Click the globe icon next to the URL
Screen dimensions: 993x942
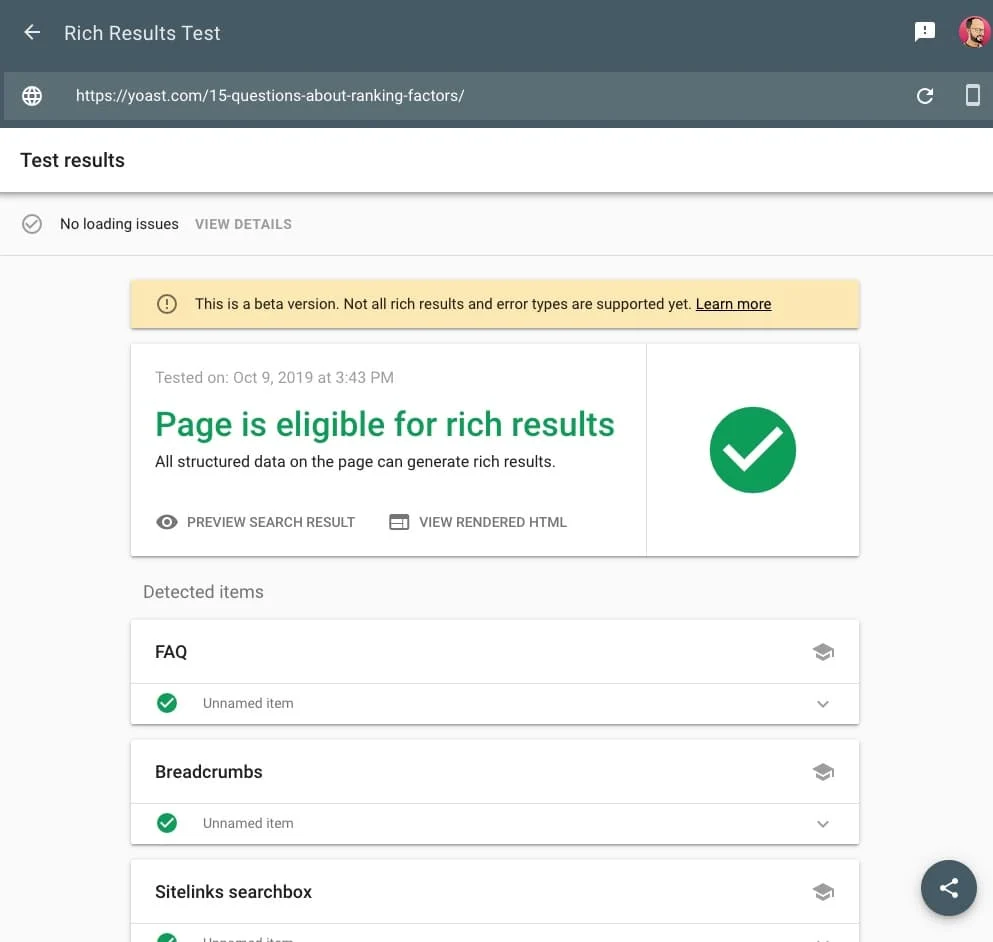point(31,95)
